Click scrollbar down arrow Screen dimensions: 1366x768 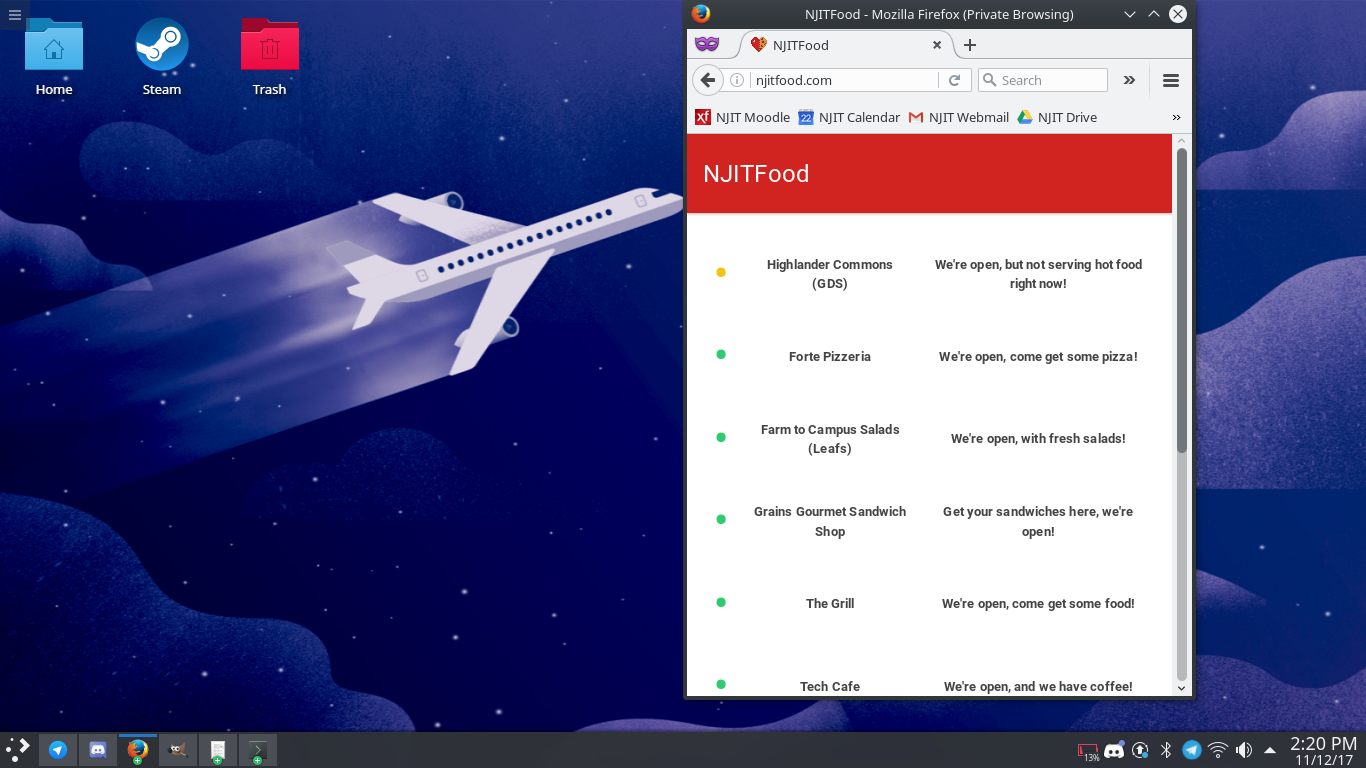[x=1182, y=688]
